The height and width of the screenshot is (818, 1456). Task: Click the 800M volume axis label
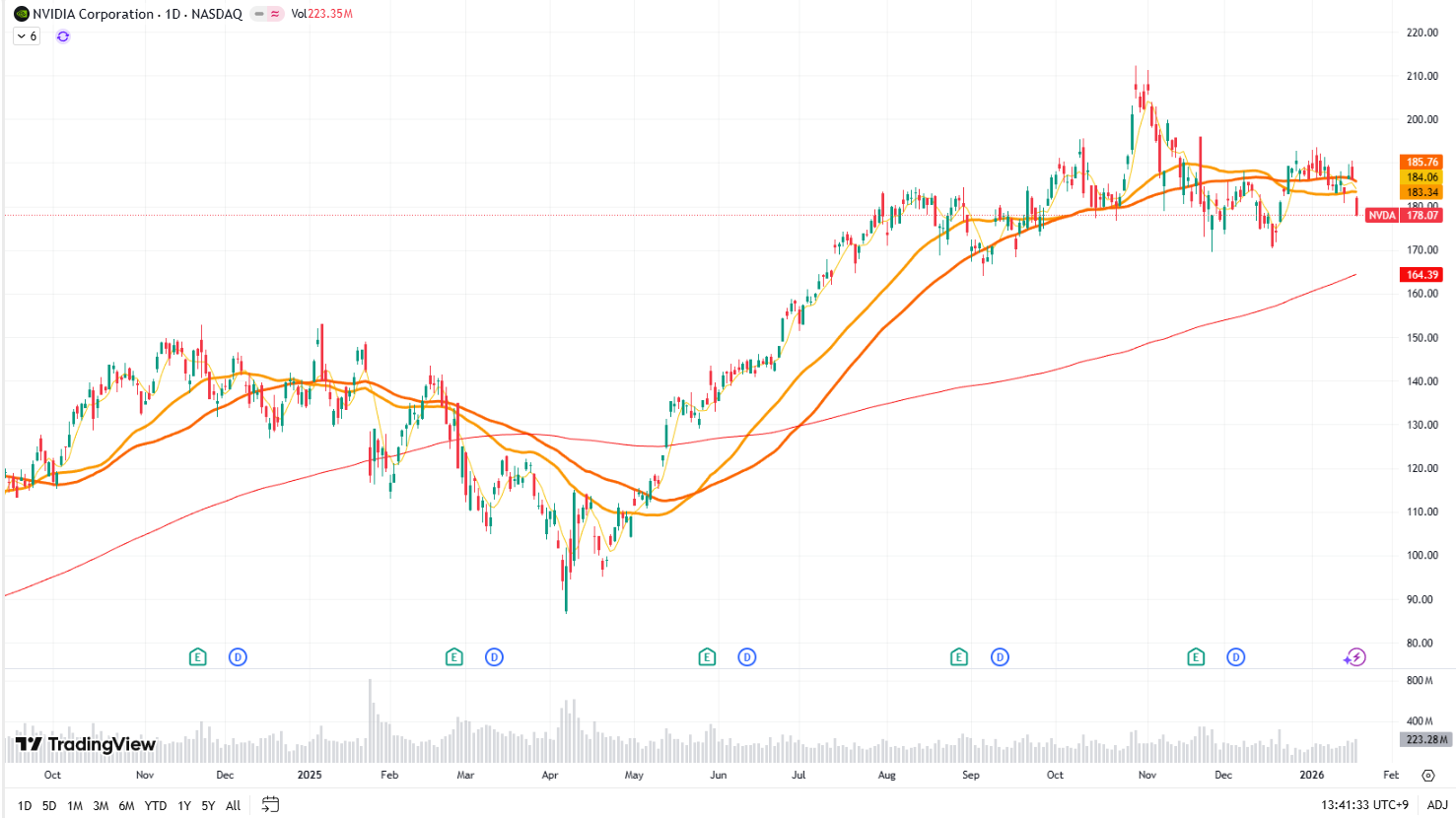tap(1420, 681)
